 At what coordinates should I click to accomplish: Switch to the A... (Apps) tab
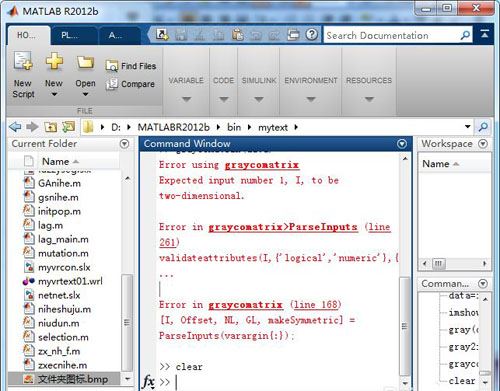(119, 35)
